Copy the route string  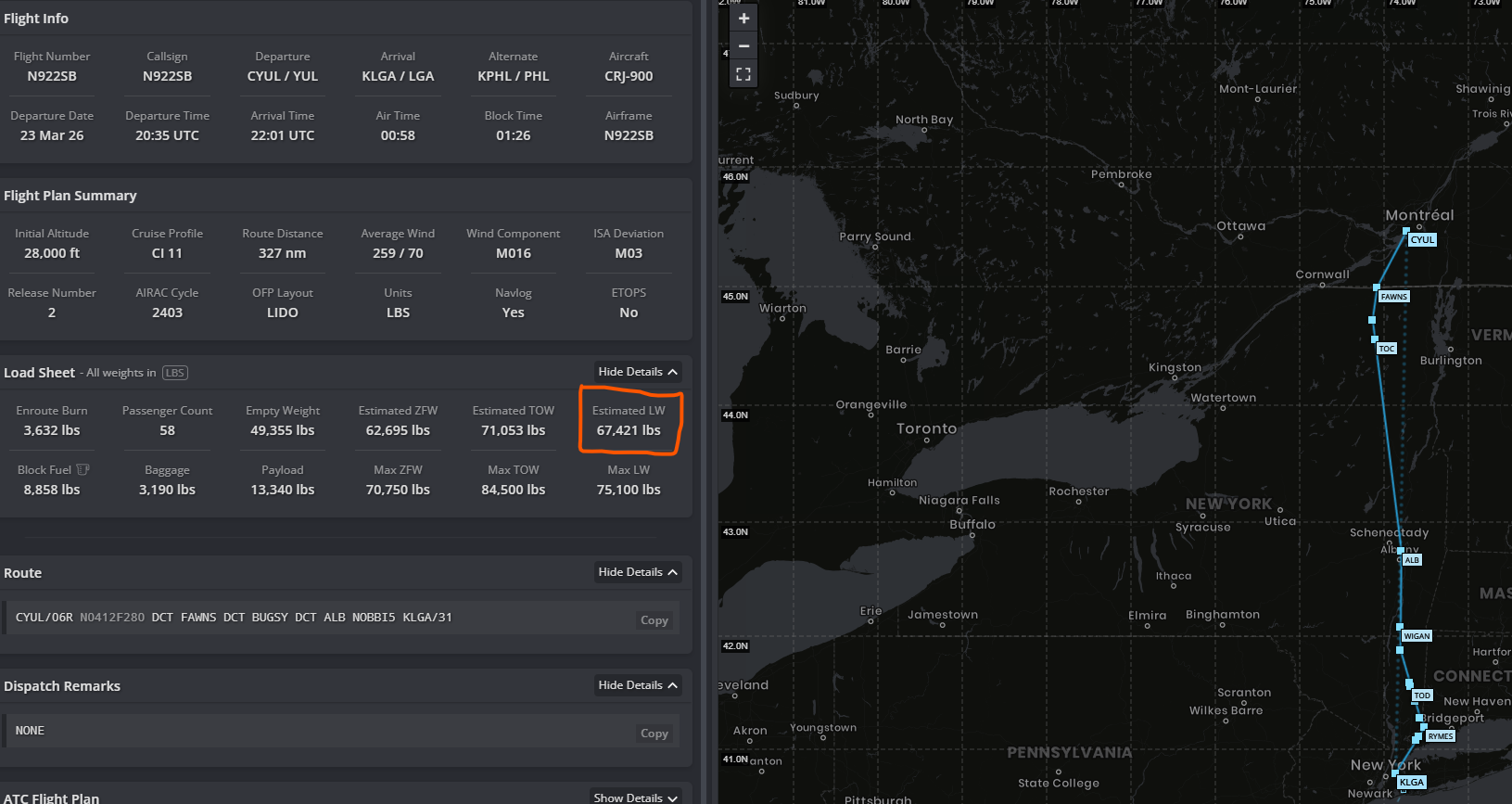point(654,620)
